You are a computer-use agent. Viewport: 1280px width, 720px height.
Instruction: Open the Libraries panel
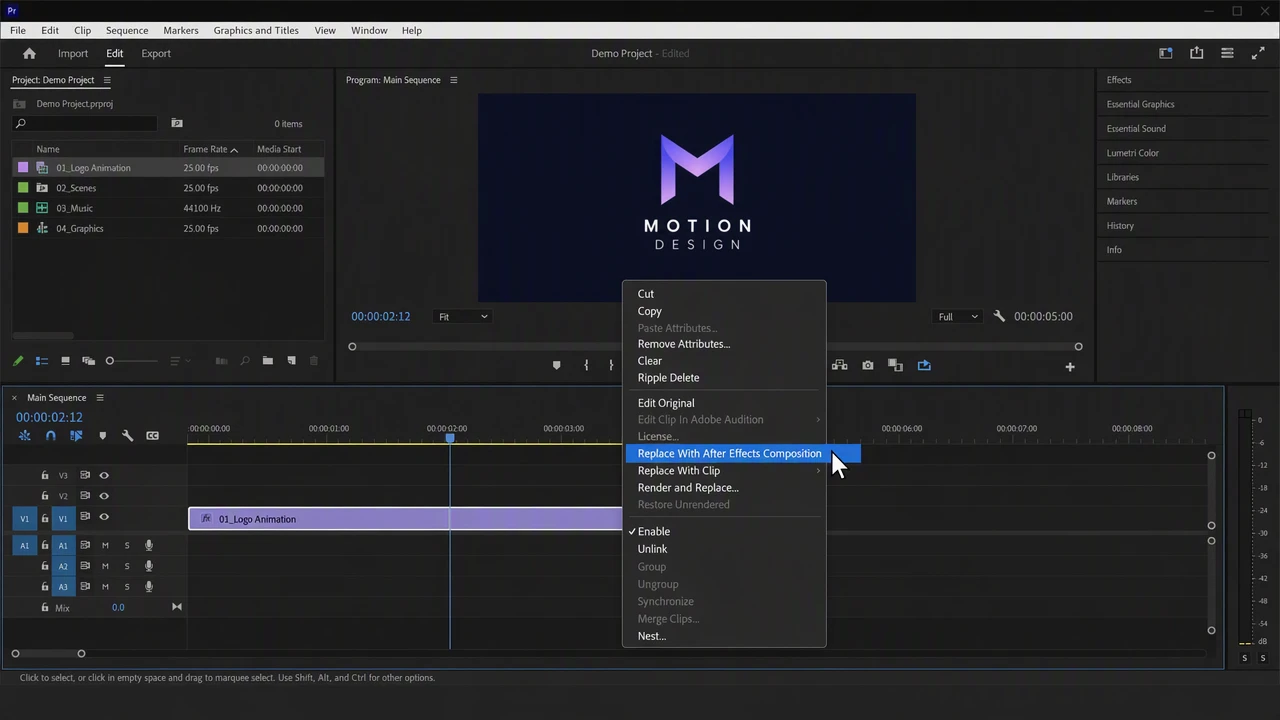click(x=1122, y=177)
